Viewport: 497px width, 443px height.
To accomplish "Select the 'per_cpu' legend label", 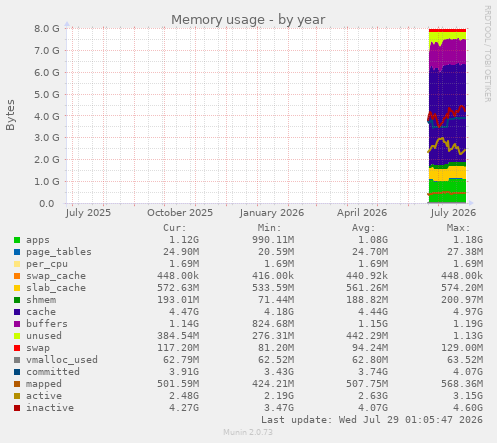I will (47, 264).
